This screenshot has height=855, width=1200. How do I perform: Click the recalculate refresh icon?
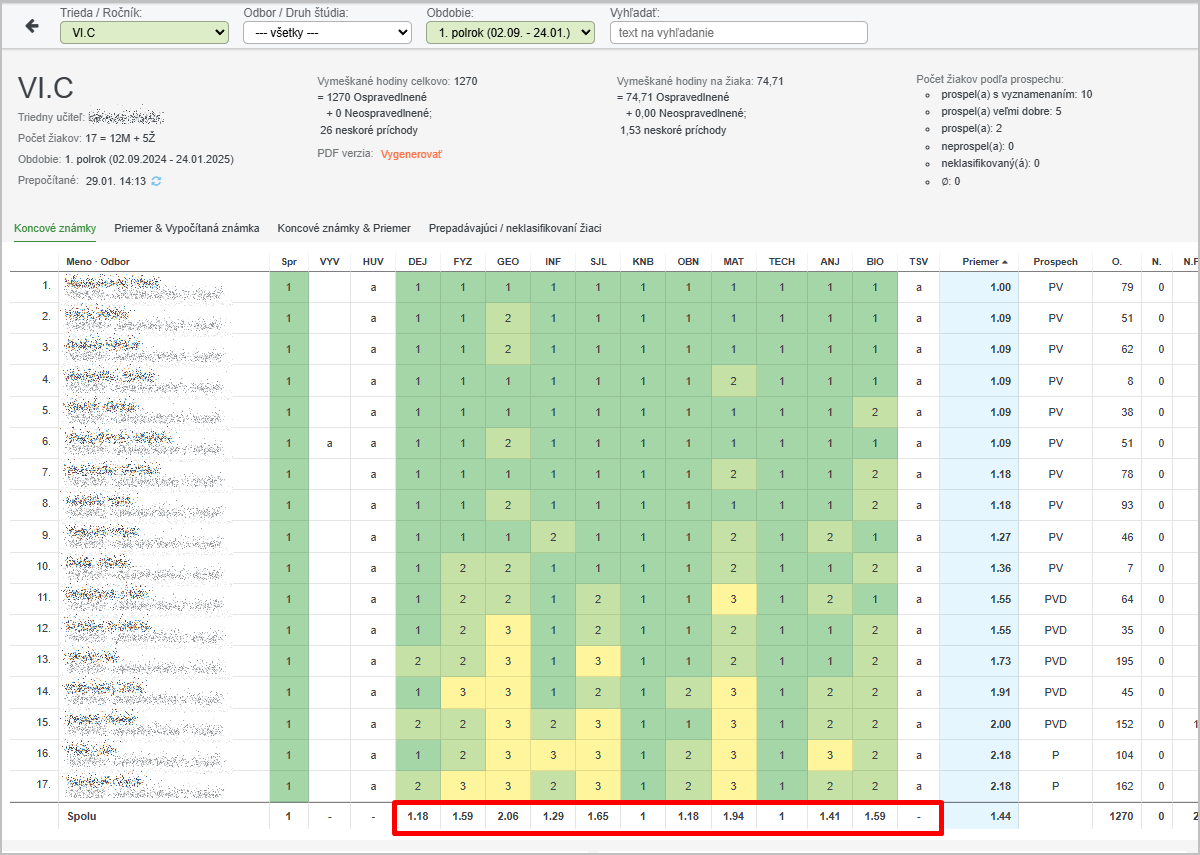[x=156, y=181]
